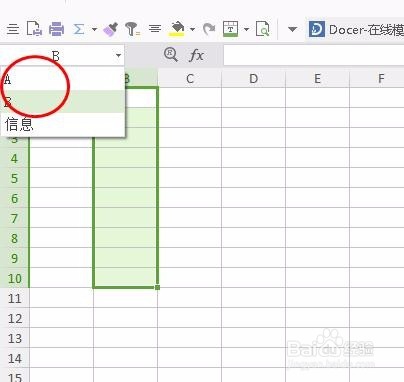
Task: Click the Name Box showing B
Action: [57, 56]
